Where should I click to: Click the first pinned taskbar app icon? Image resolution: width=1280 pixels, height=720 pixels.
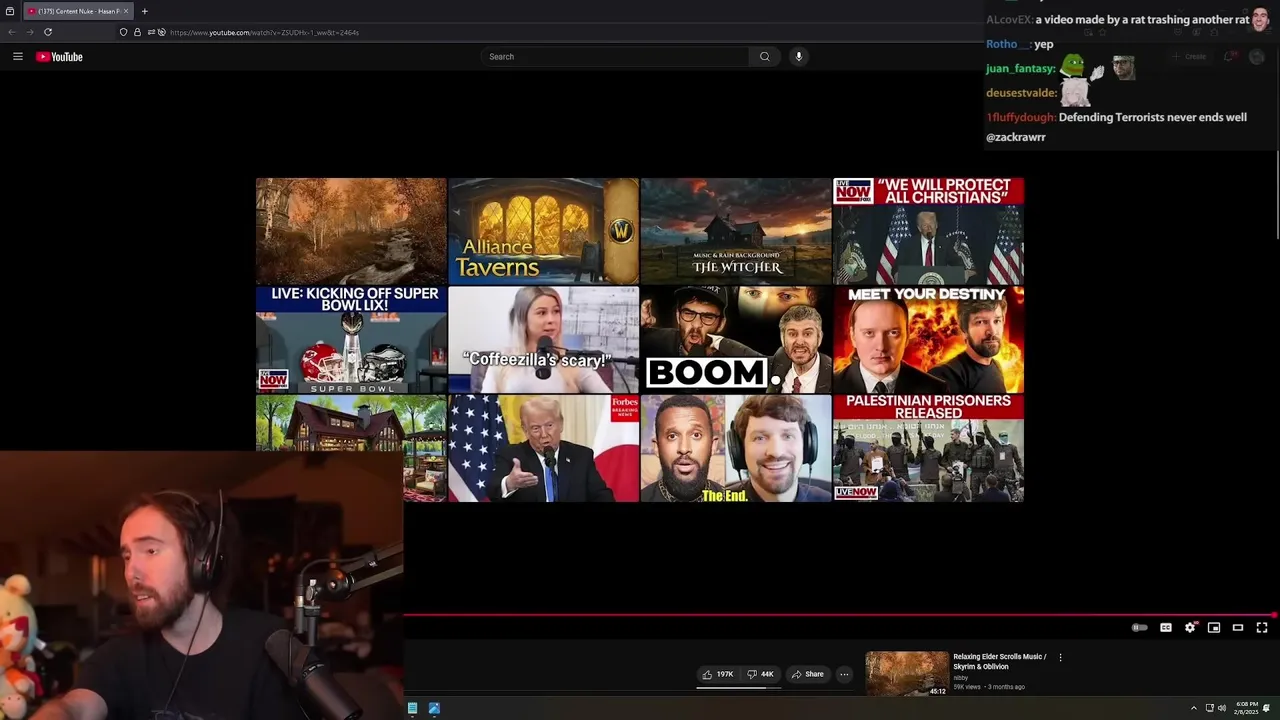click(412, 708)
